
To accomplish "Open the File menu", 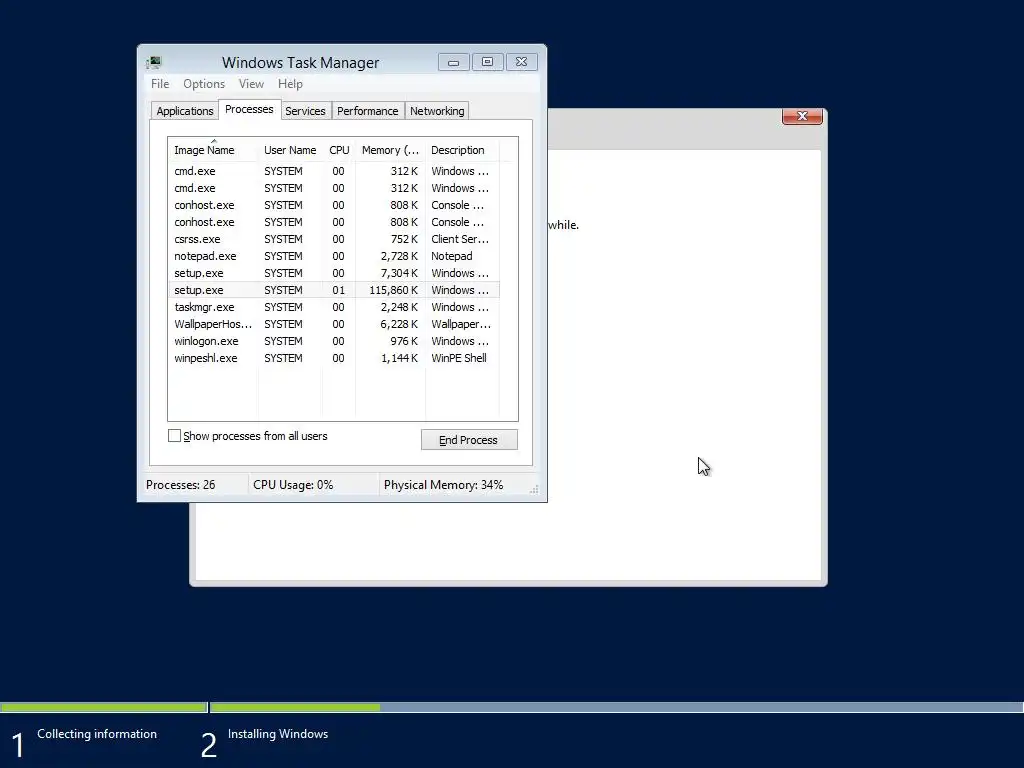I will pos(160,84).
